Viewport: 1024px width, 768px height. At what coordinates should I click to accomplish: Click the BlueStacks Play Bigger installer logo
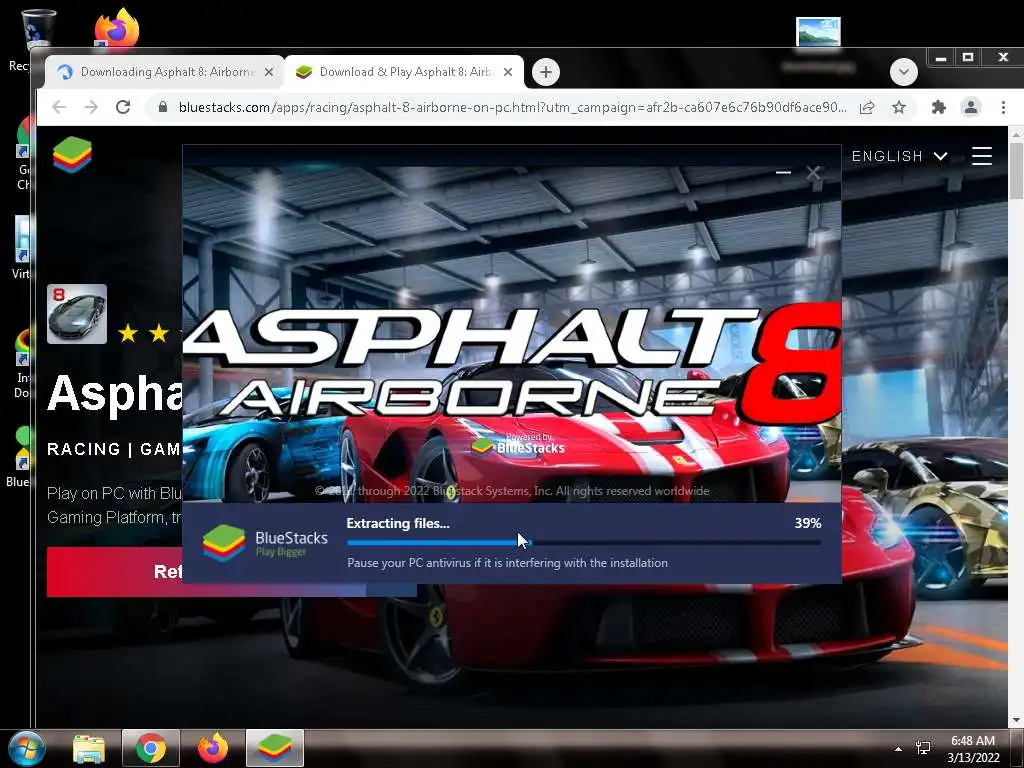(265, 543)
